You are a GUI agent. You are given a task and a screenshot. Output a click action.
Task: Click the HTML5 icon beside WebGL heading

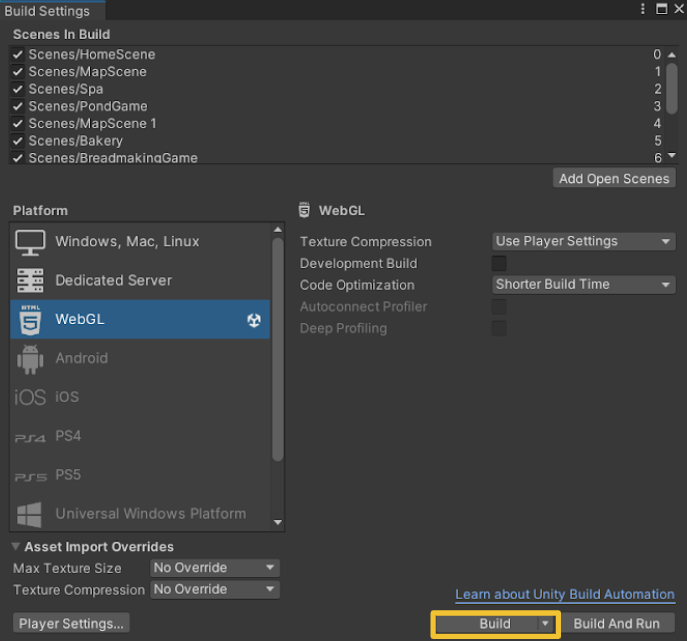[304, 210]
